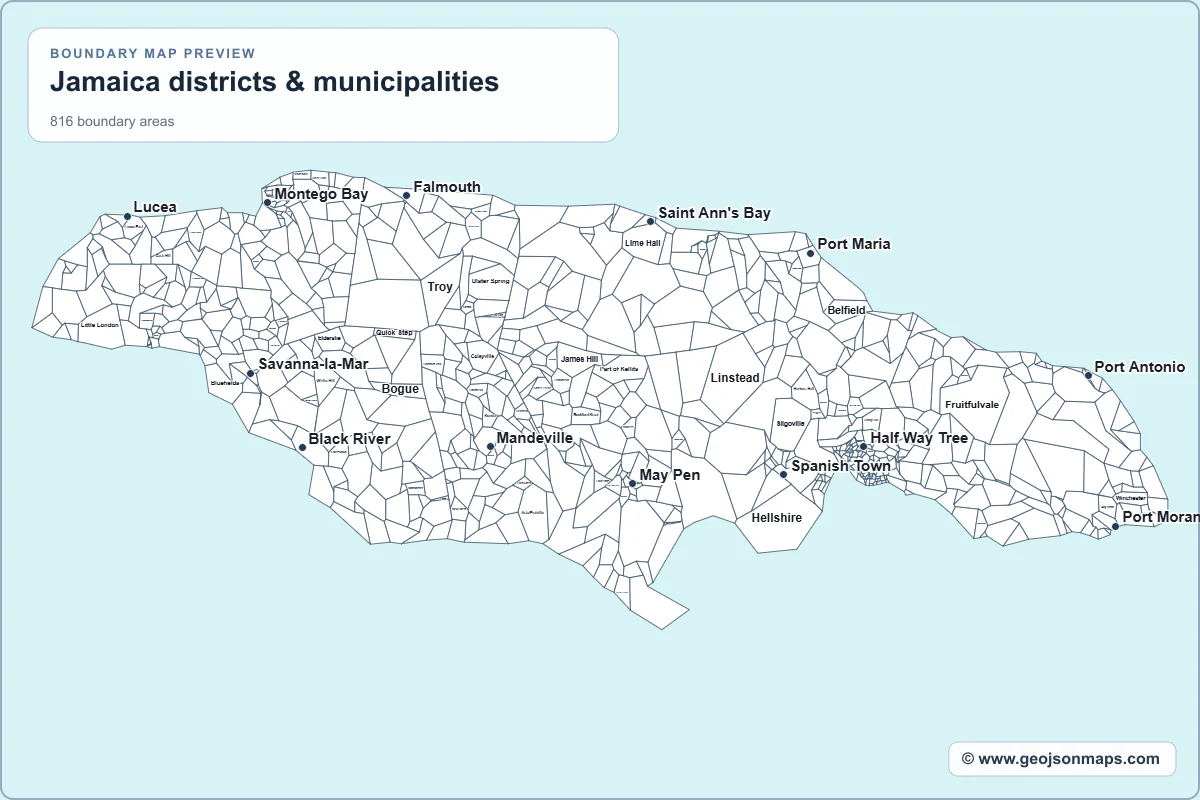Select the Quick Step district label
This screenshot has height=800, width=1200.
[x=394, y=332]
